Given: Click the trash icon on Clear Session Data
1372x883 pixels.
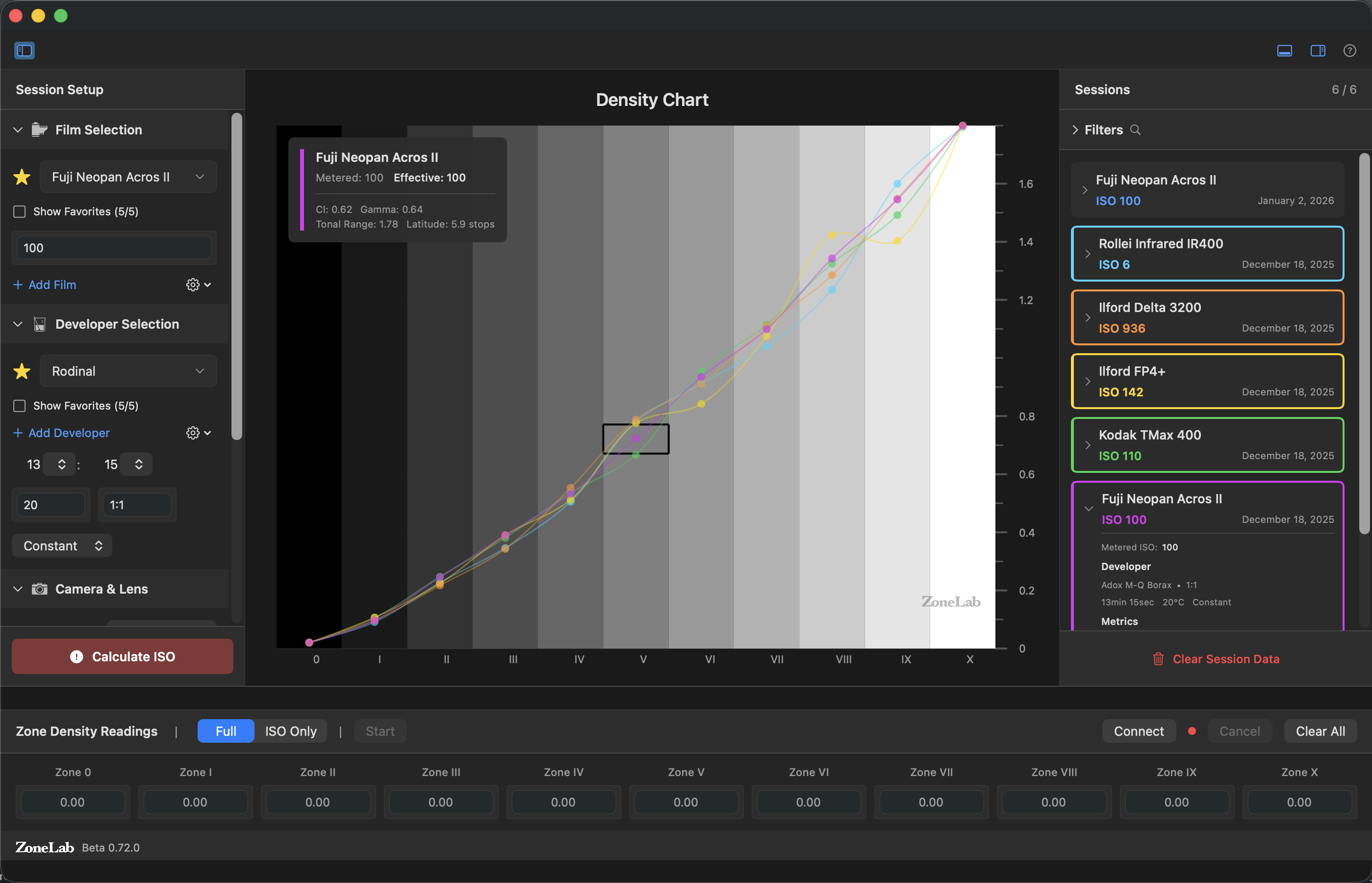Looking at the screenshot, I should click(1159, 659).
